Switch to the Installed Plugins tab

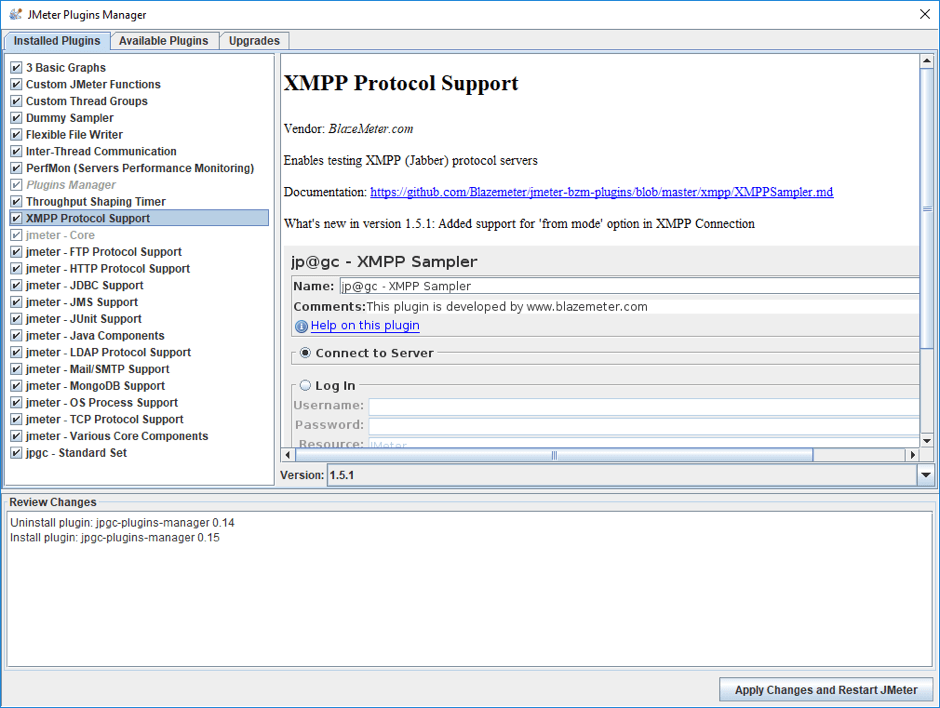point(57,41)
